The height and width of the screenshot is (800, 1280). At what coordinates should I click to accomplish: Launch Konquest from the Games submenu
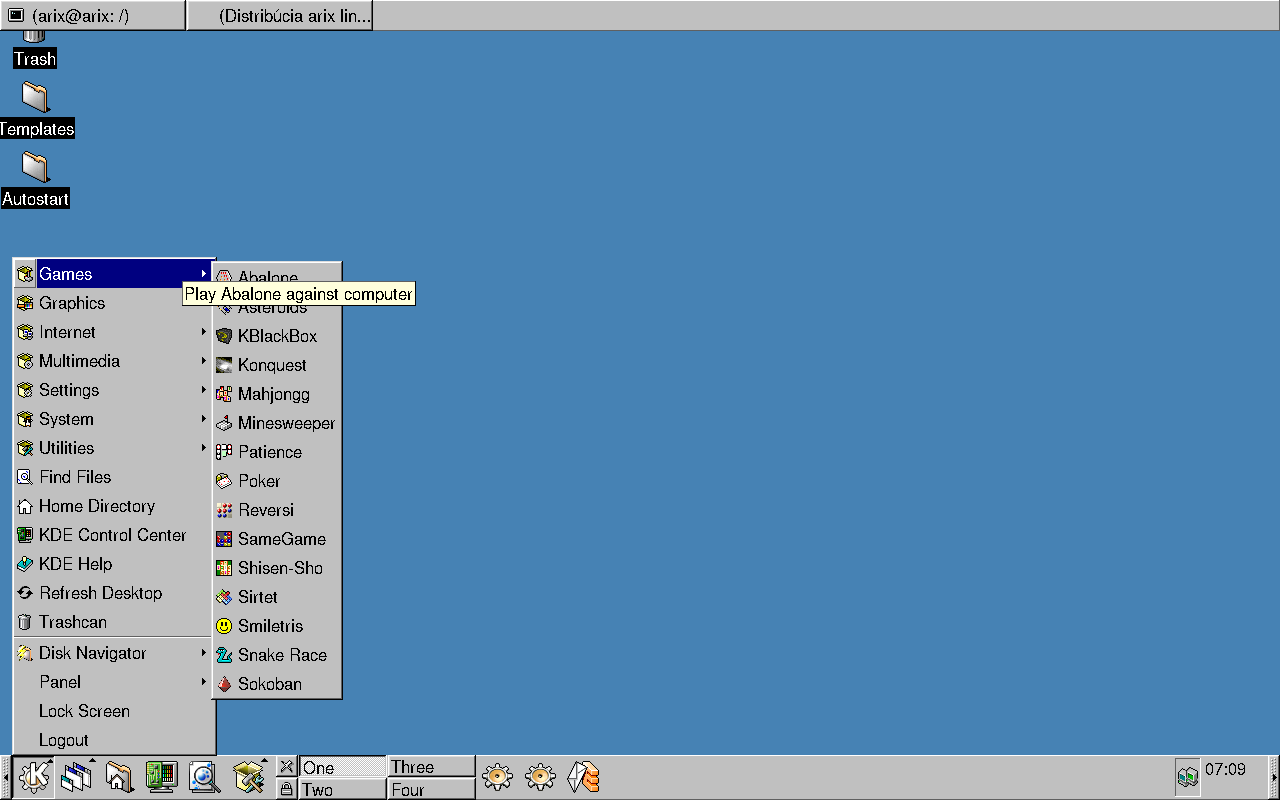[x=277, y=365]
